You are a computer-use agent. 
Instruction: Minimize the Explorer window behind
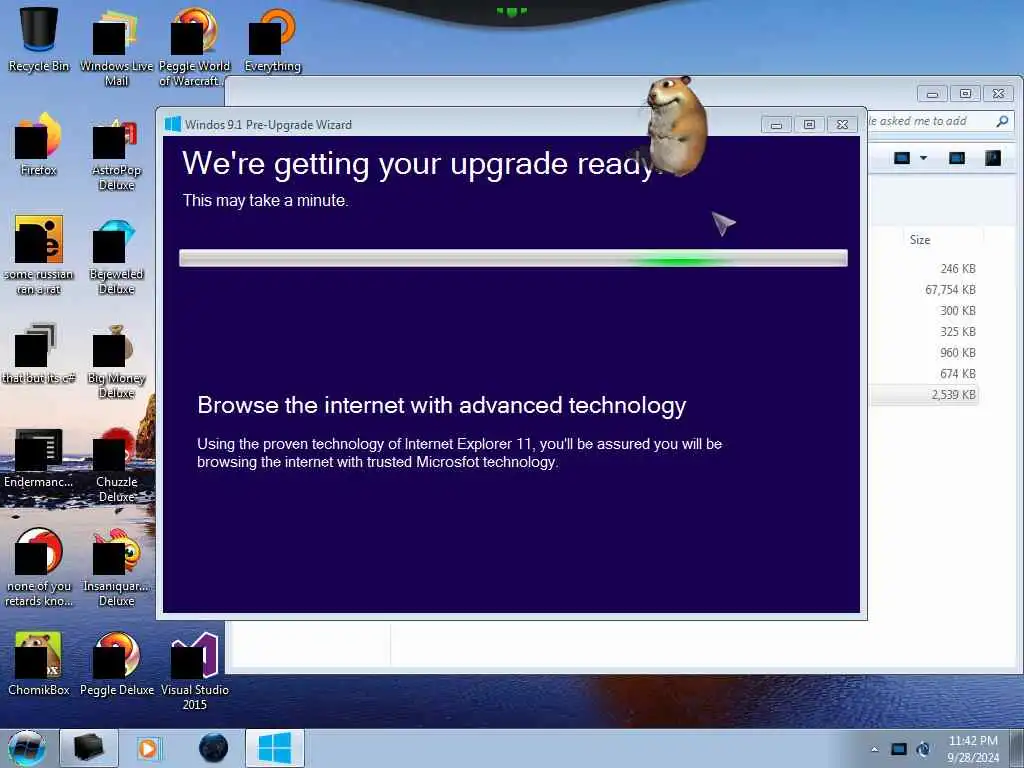pos(933,94)
